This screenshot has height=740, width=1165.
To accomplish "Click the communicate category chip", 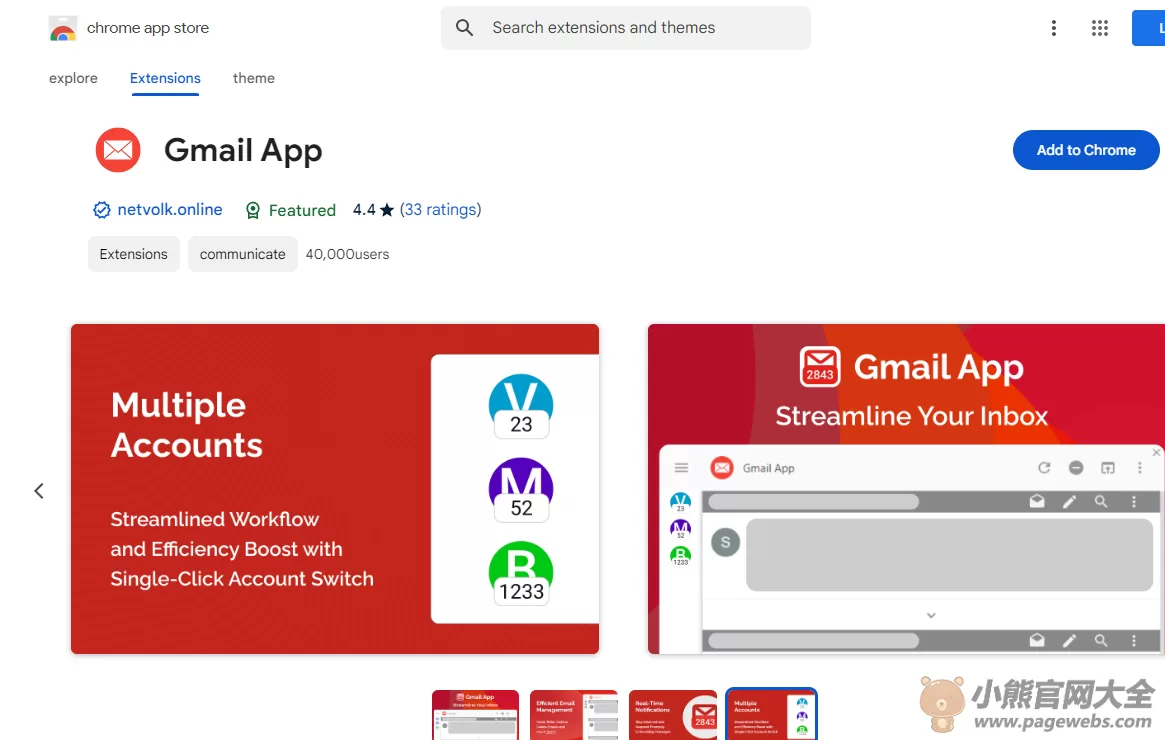I will point(242,254).
